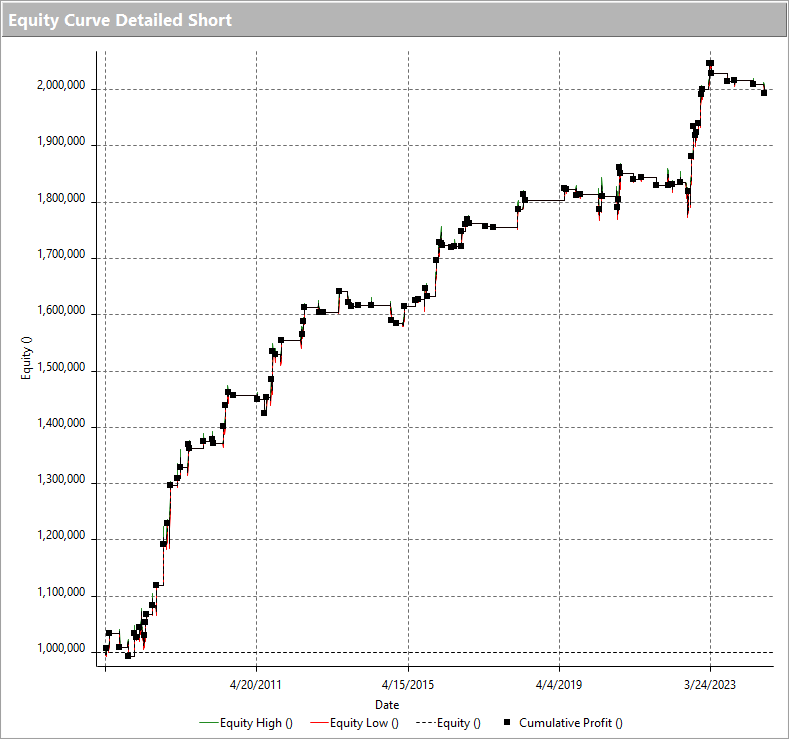Click the 1,200,000 y-axis label
789x739 pixels.
point(61,535)
